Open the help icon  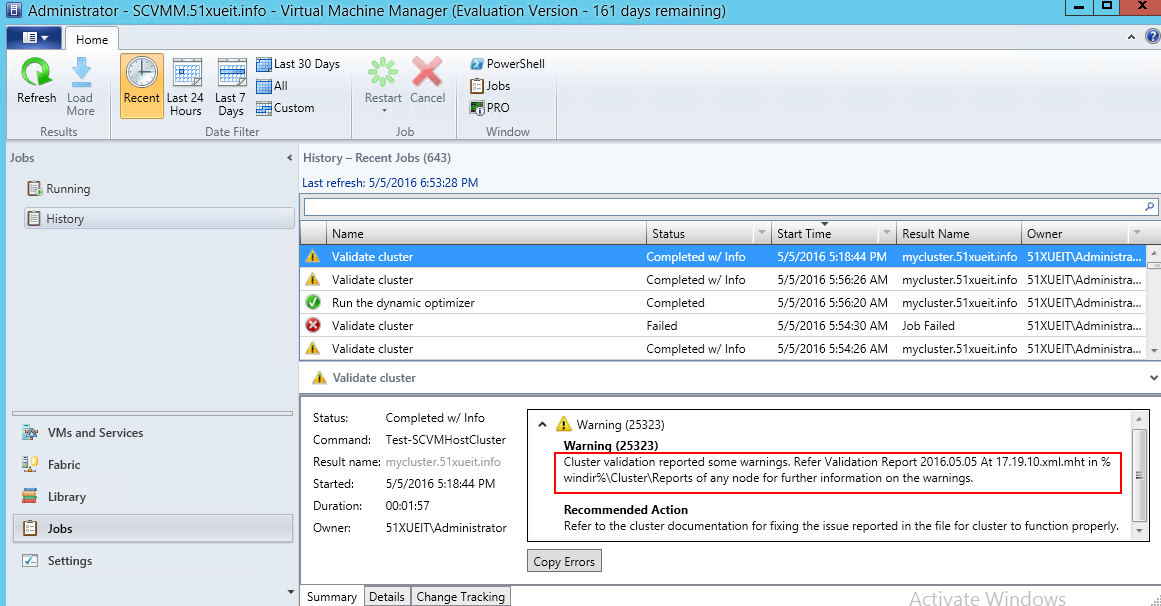click(1153, 36)
